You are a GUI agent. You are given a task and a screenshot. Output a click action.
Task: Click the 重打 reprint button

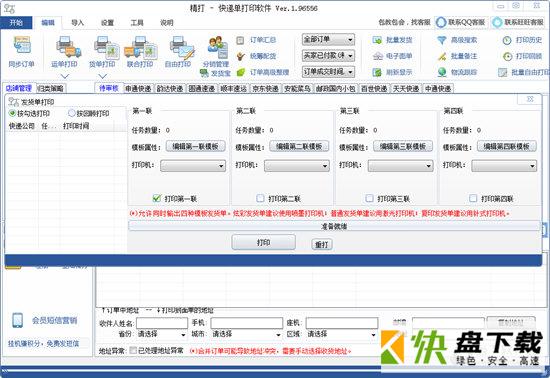322,244
